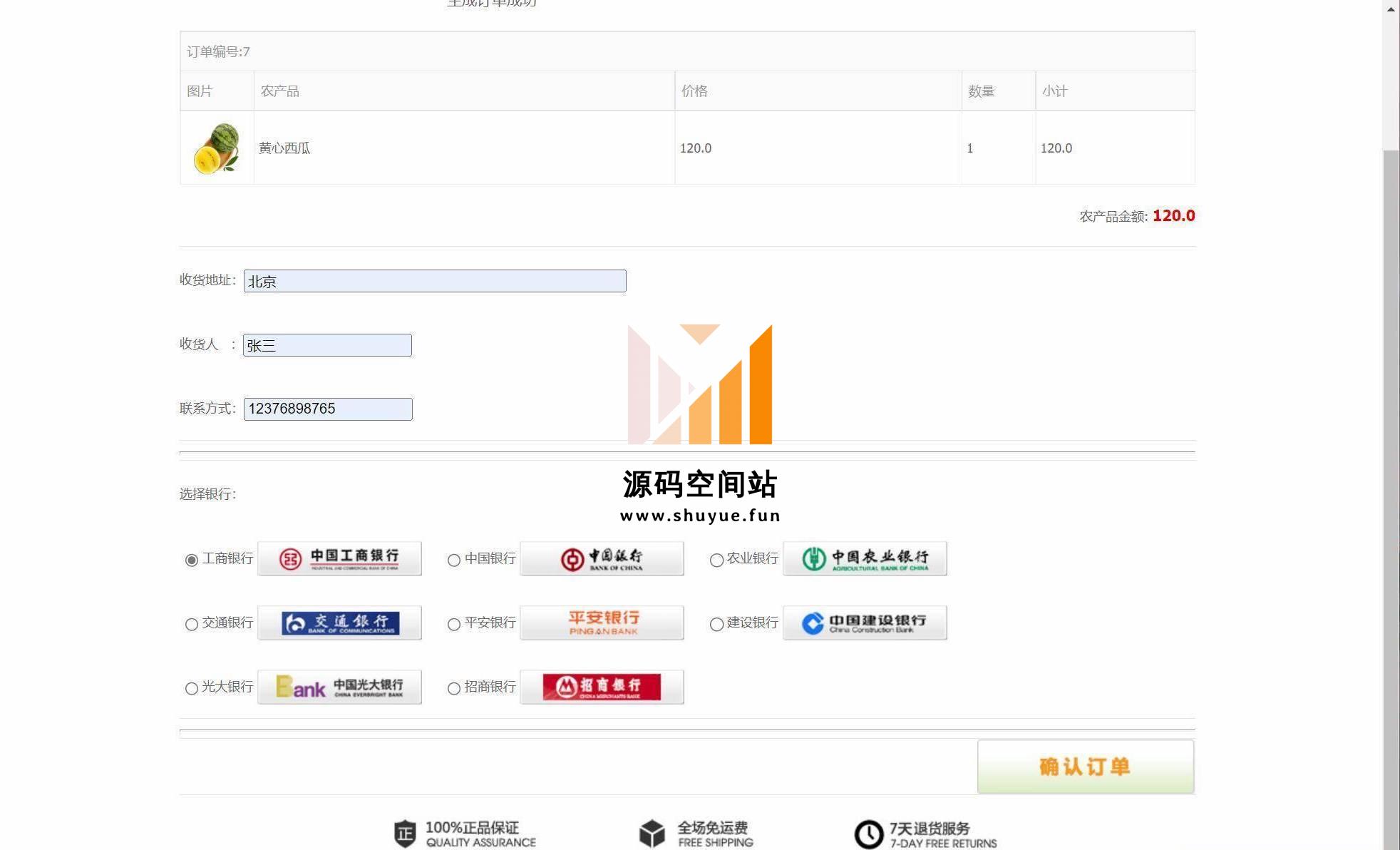Viewport: 1400px width, 850px height.
Task: Click the scrollbar up arrow
Action: [1391, 9]
